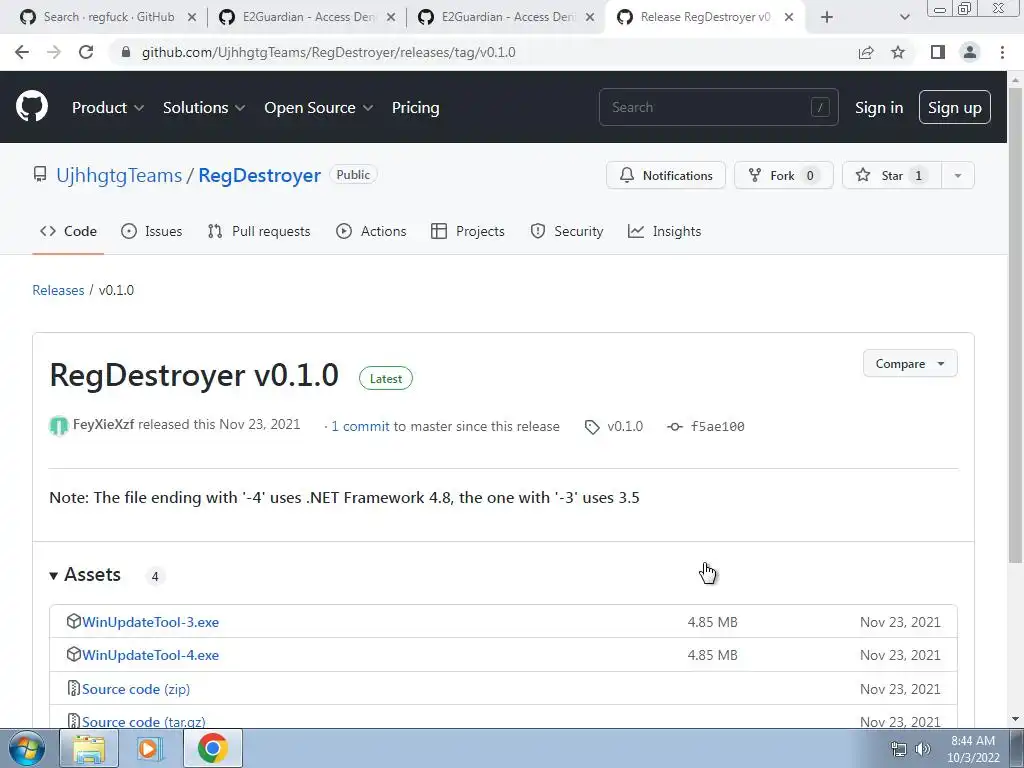Open the taskbar clock and date

(x=973, y=749)
